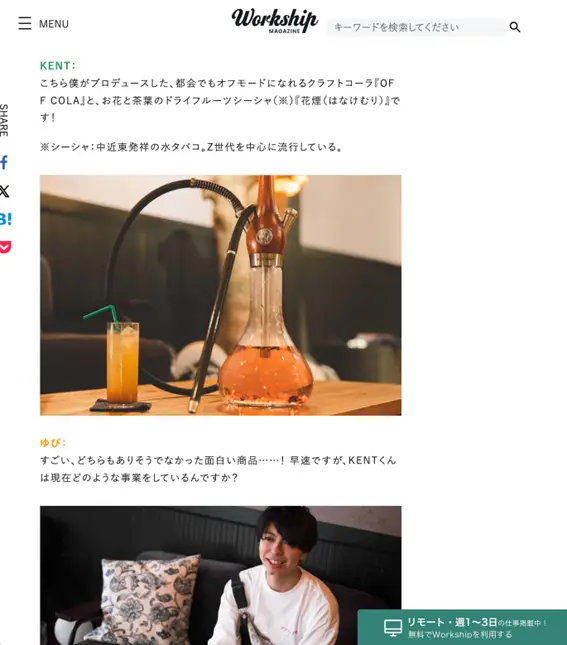The height and width of the screenshot is (645, 567).
Task: Click the monitor icon in banner
Action: point(393,628)
